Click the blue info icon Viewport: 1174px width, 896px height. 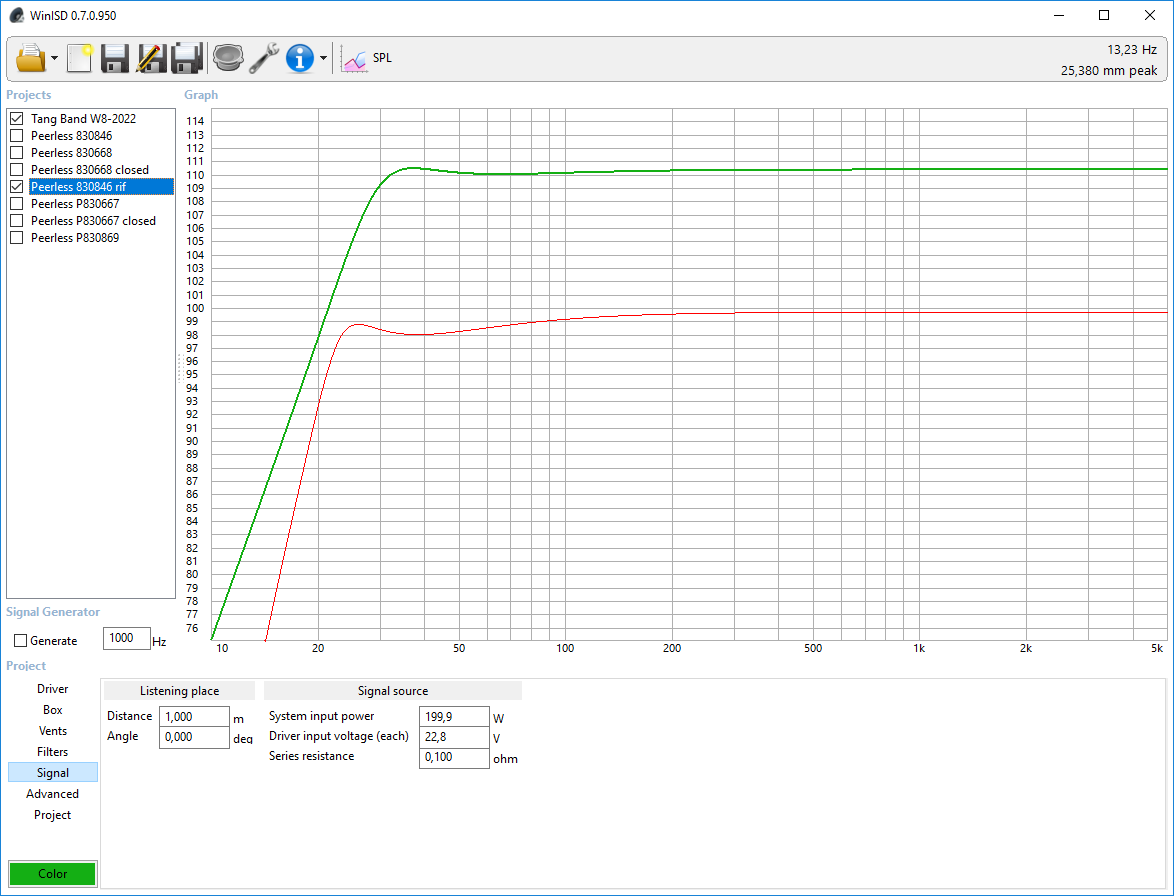point(300,58)
